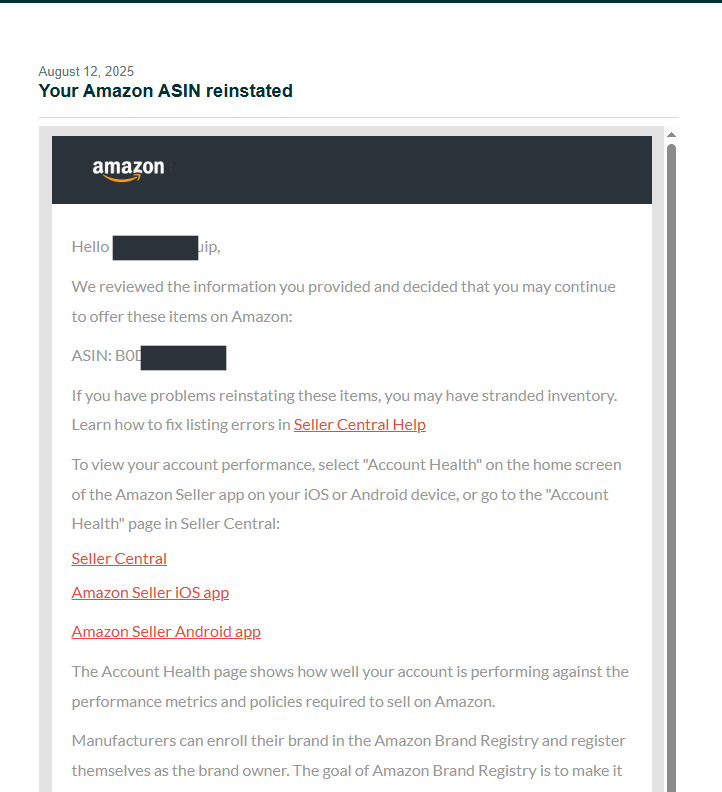
Task: Click the word 'Hello' in the greeting
Action: click(x=90, y=247)
